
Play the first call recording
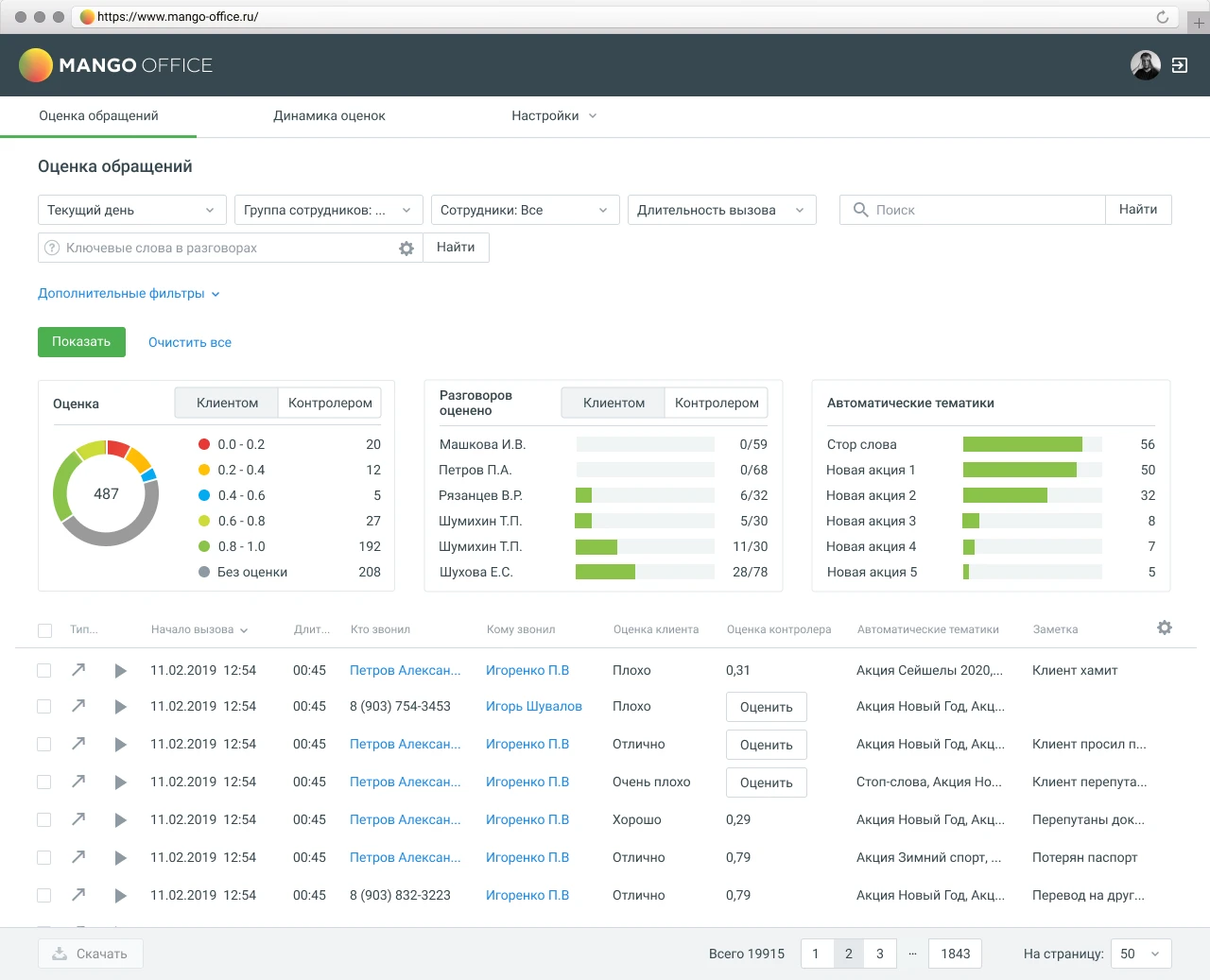[x=120, y=671]
